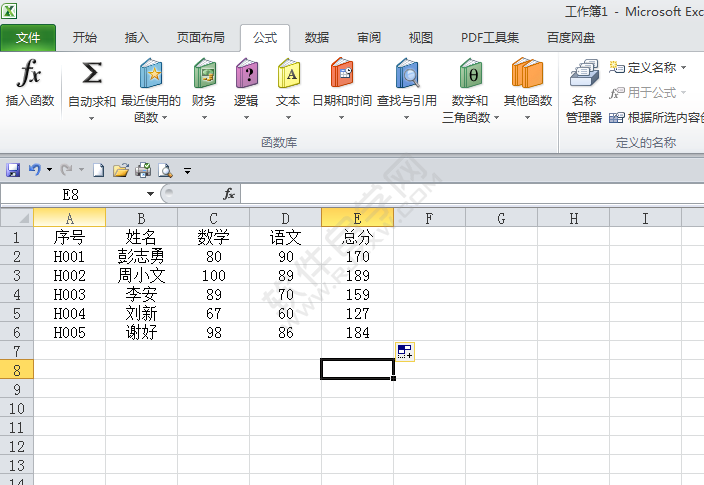
Task: Select row 1 header
Action: tap(17, 237)
